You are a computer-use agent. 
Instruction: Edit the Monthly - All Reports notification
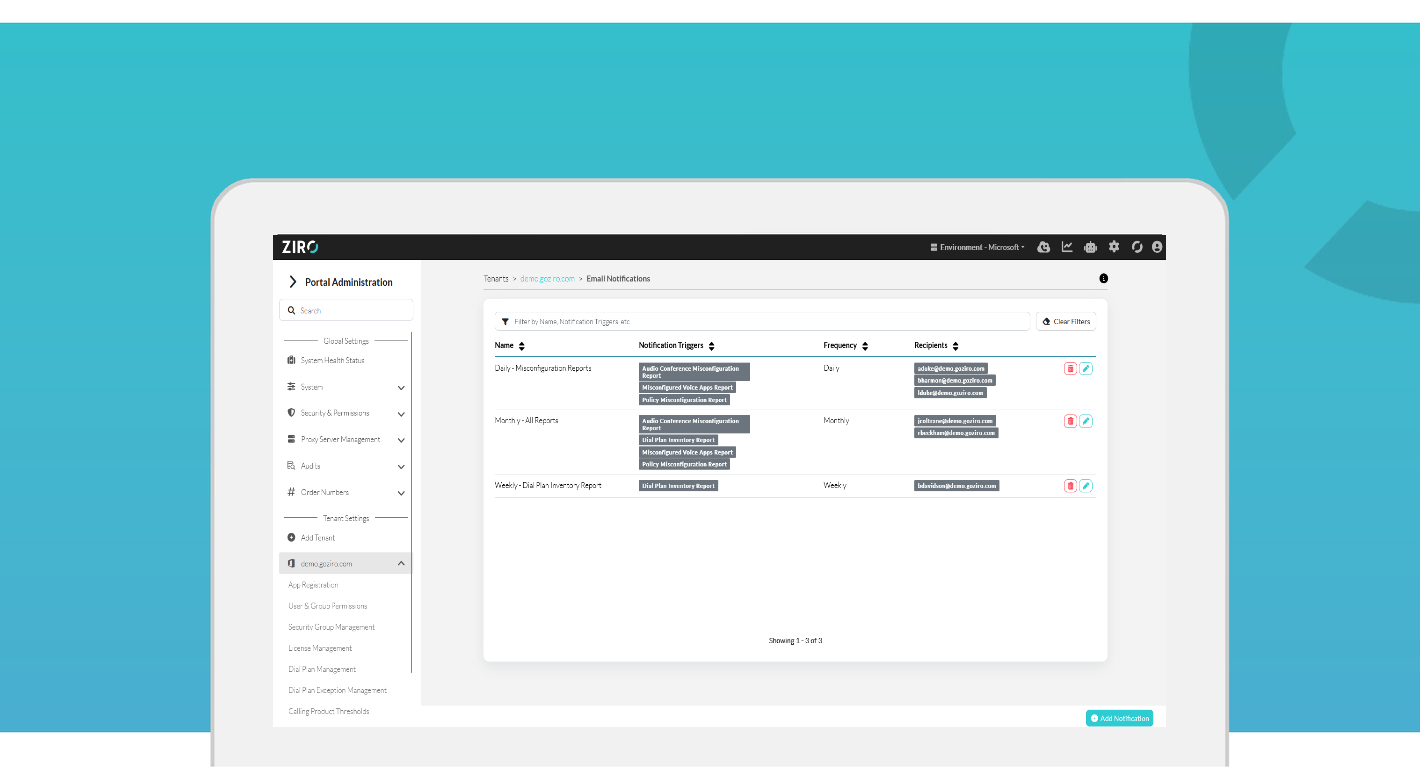coord(1086,421)
